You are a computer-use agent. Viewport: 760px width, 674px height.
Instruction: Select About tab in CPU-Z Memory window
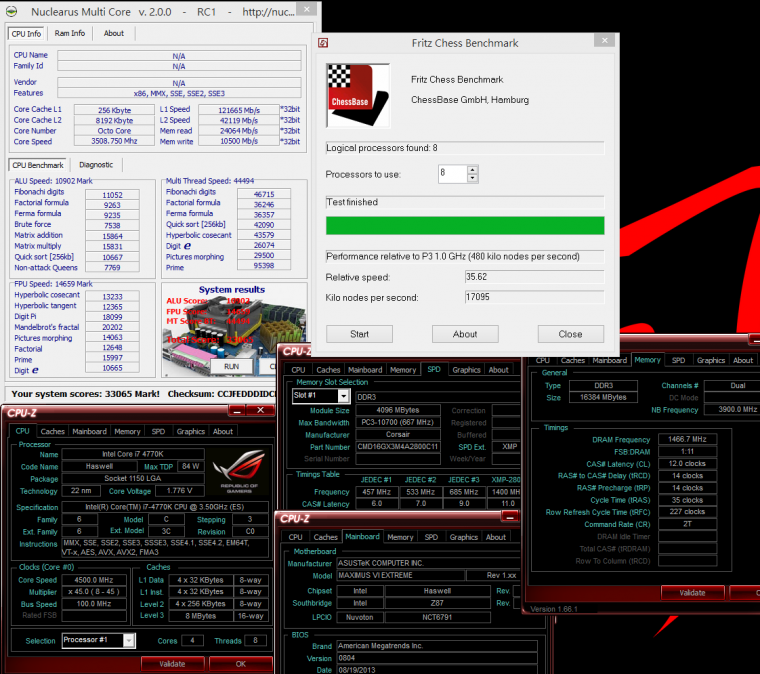(x=743, y=360)
